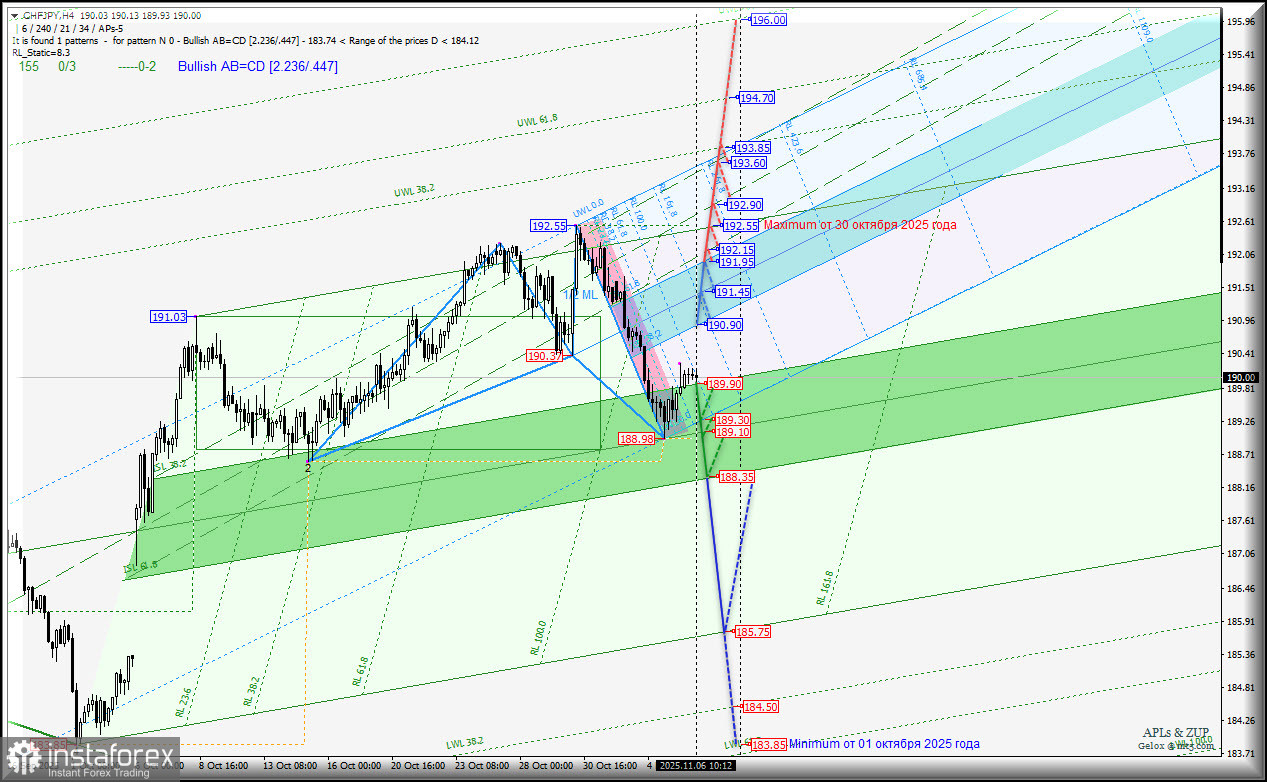Select the 194.70 price label
The height and width of the screenshot is (782, 1267).
tap(757, 98)
